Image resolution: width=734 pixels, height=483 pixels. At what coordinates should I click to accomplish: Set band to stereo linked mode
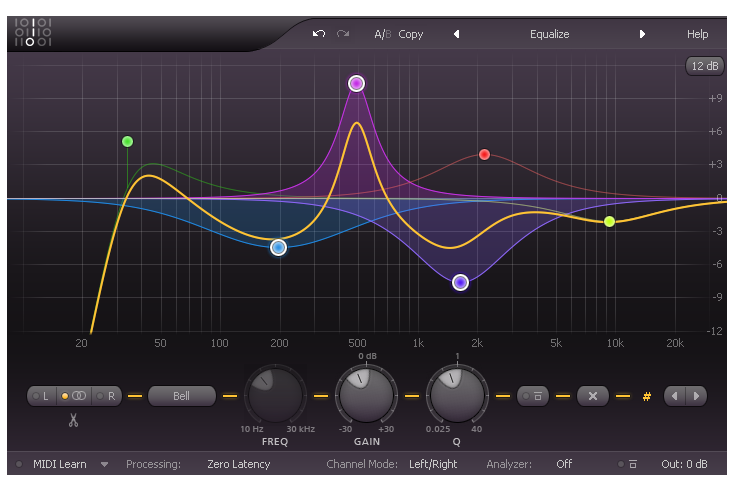74,396
